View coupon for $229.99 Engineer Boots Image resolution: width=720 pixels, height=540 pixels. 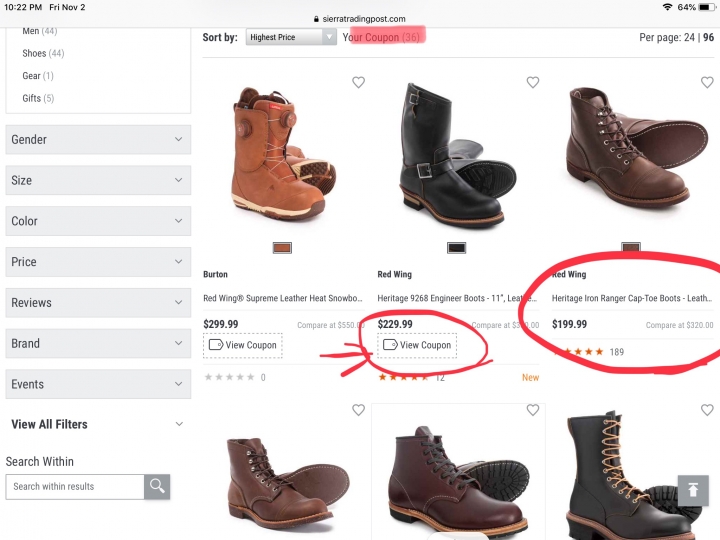[x=417, y=345]
